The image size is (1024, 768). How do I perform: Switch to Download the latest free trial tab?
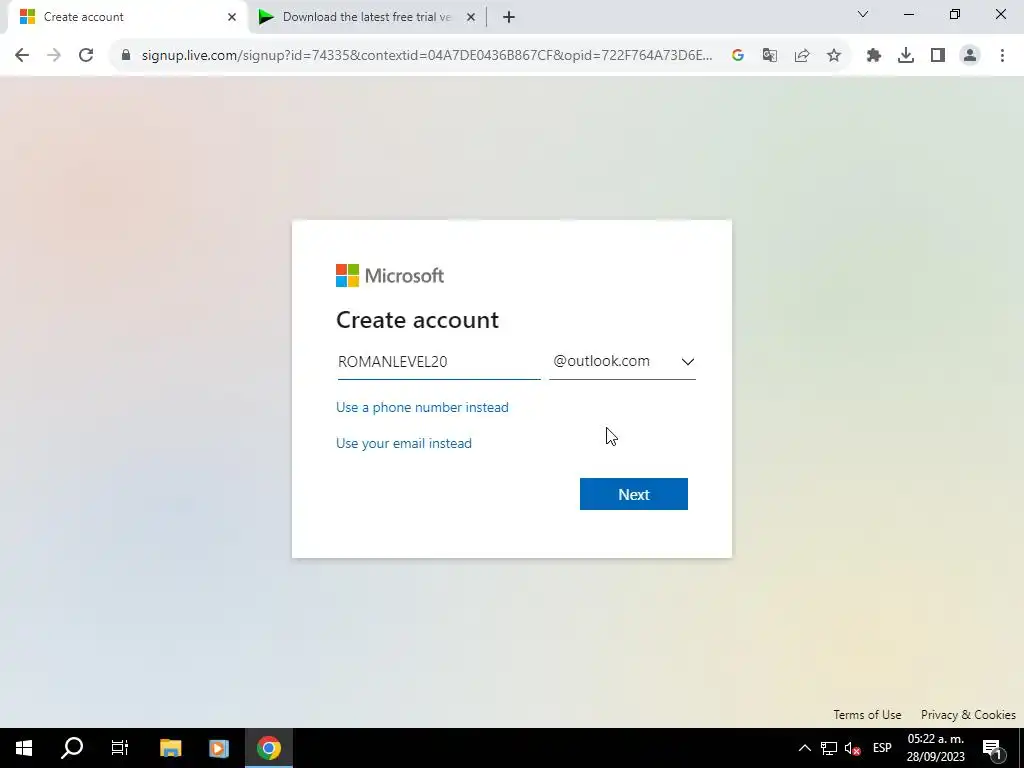[366, 17]
